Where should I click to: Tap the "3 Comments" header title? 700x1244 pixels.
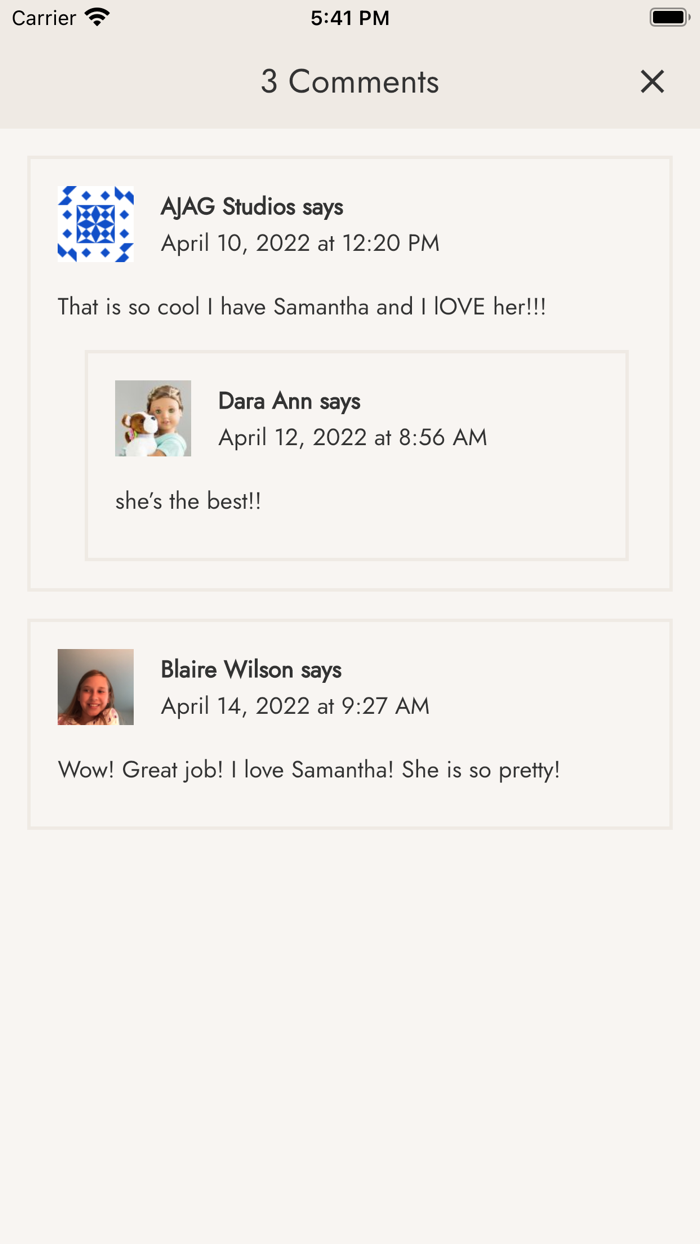coord(350,82)
